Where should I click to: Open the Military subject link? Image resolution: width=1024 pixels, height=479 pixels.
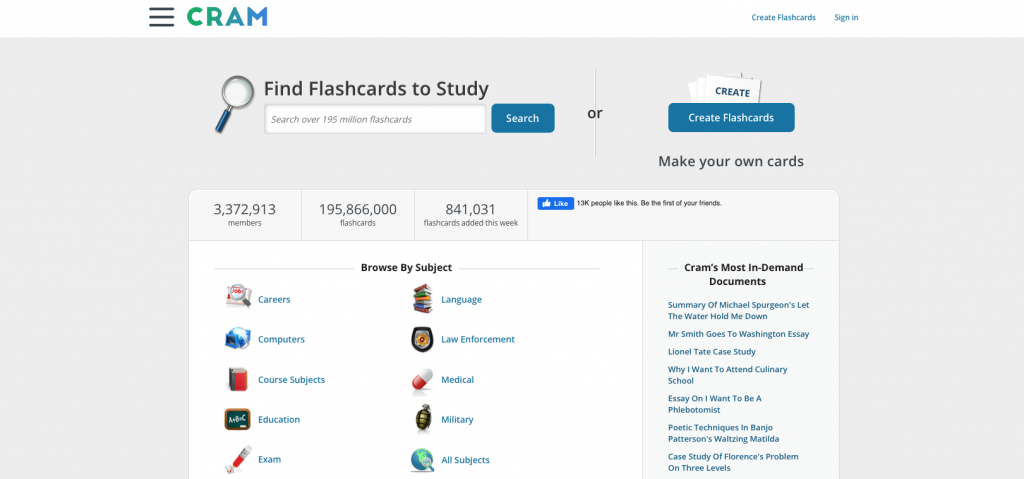pos(457,420)
